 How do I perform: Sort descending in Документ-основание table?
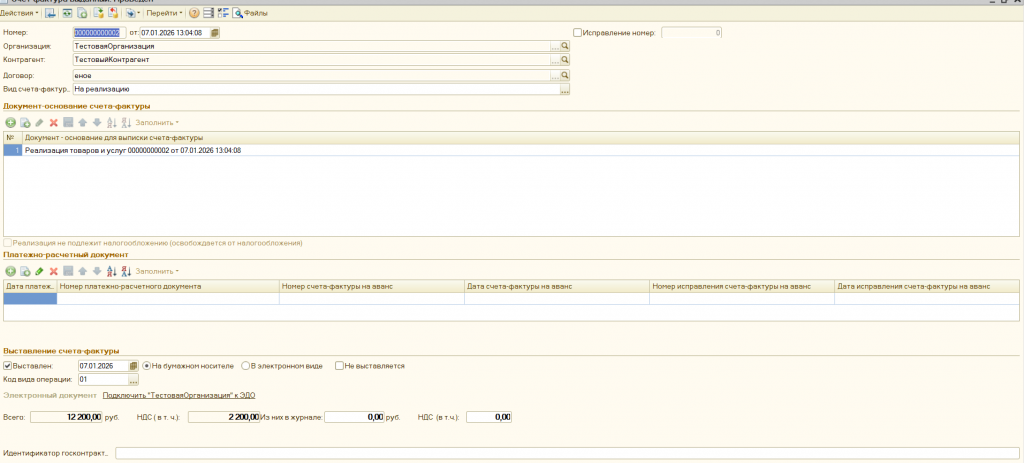[x=127, y=123]
